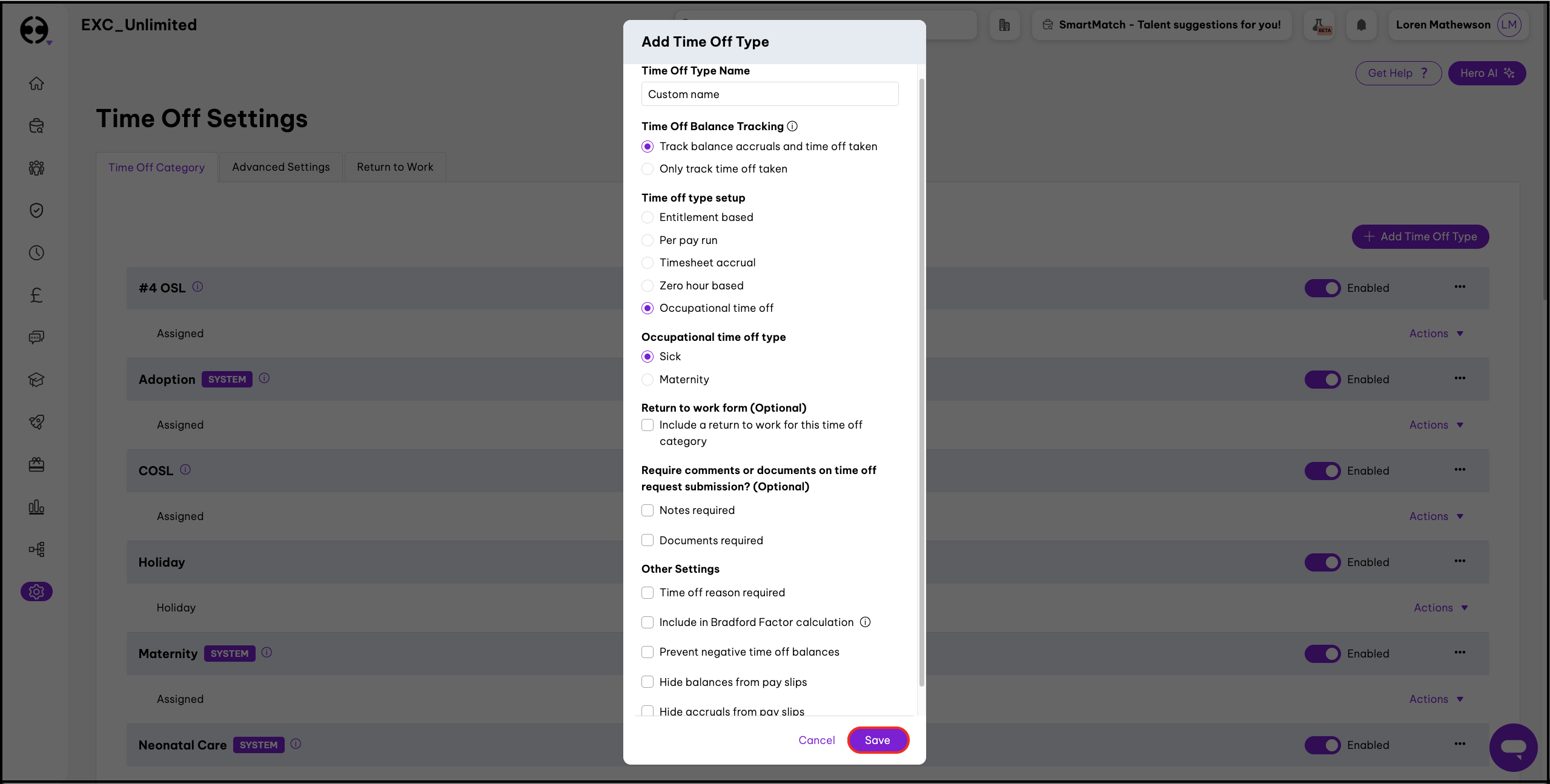The image size is (1550, 784).
Task: Switch to the Return to Work tab
Action: [x=395, y=167]
